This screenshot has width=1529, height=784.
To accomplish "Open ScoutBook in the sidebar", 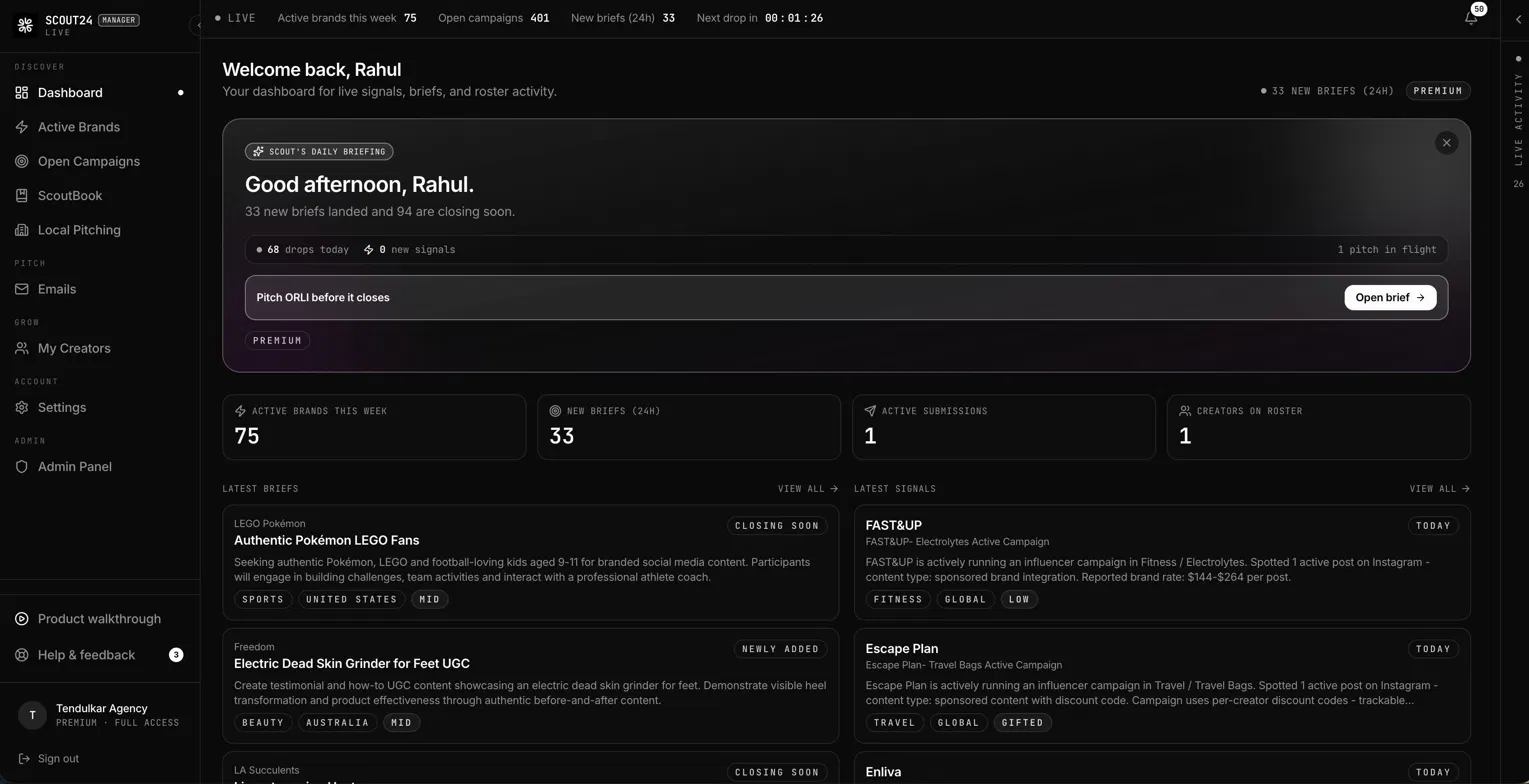I will pyautogui.click(x=98, y=196).
